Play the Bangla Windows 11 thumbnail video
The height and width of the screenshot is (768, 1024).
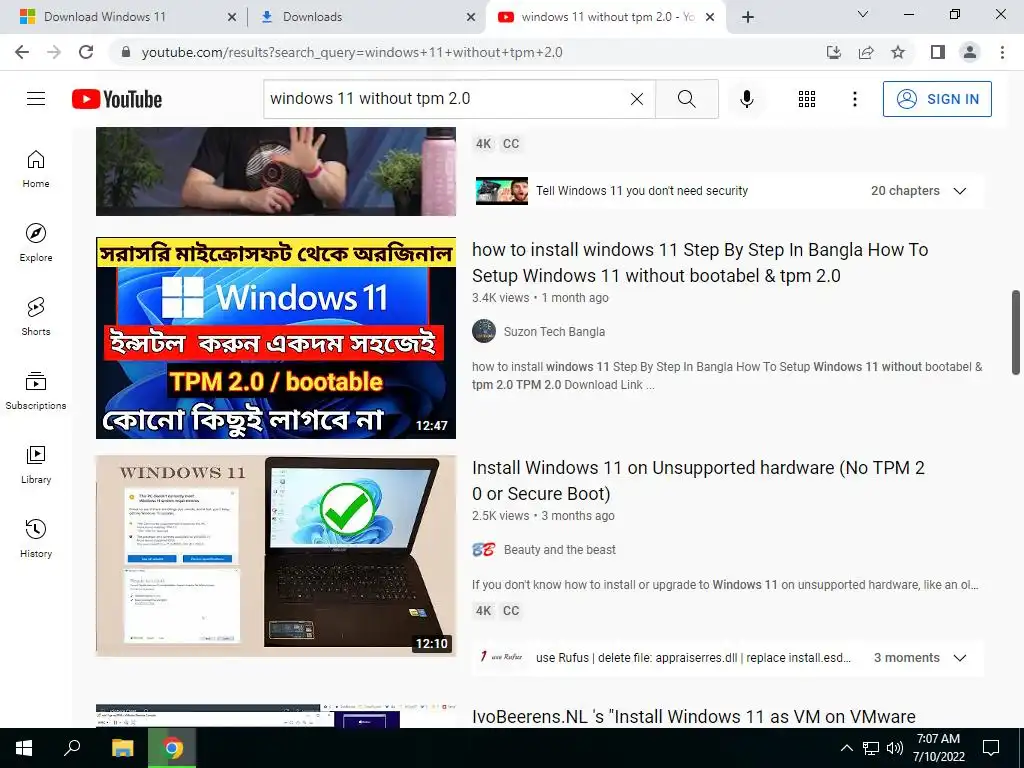(x=276, y=338)
